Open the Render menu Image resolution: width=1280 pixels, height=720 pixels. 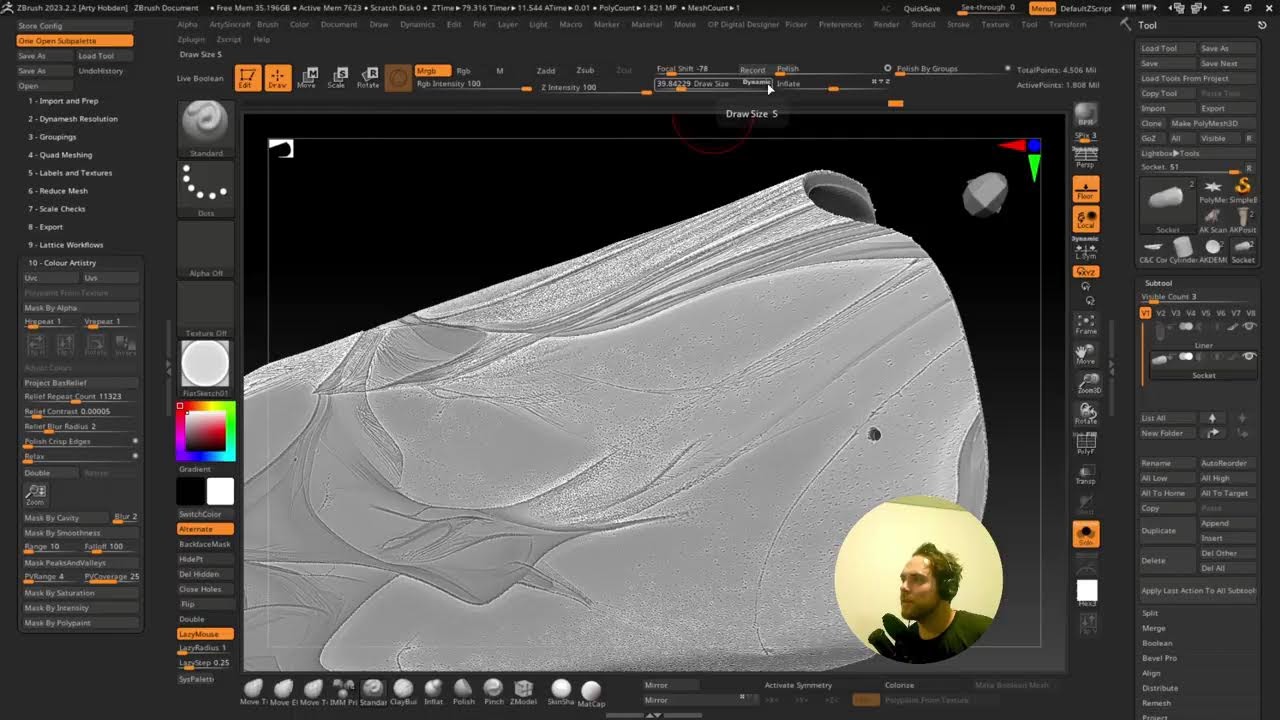(886, 24)
